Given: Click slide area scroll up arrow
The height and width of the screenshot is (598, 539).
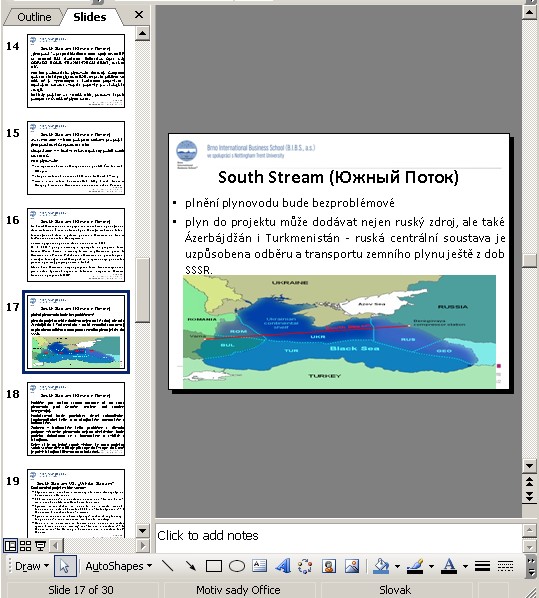Looking at the screenshot, I should pos(529,13).
